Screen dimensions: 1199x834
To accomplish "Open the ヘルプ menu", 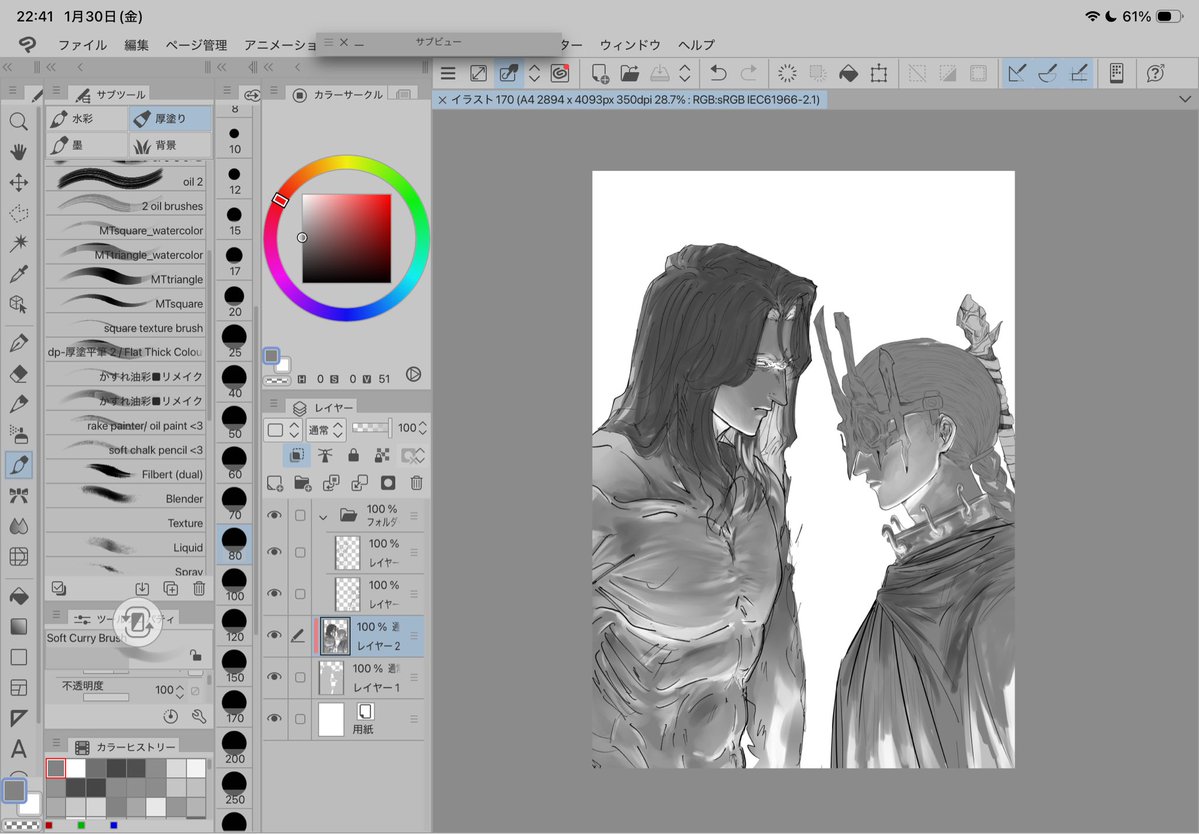I will tap(697, 45).
